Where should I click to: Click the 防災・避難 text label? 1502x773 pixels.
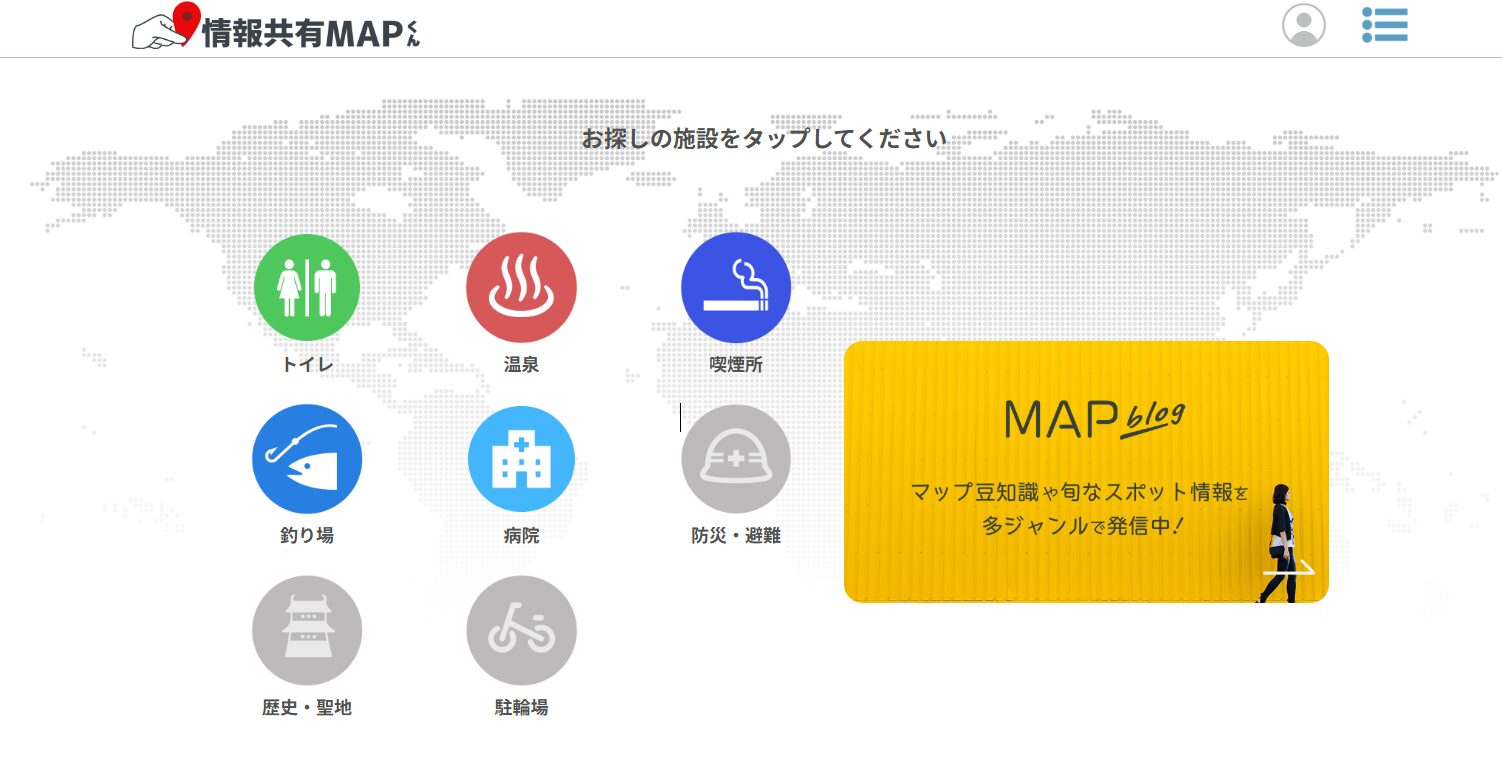736,536
